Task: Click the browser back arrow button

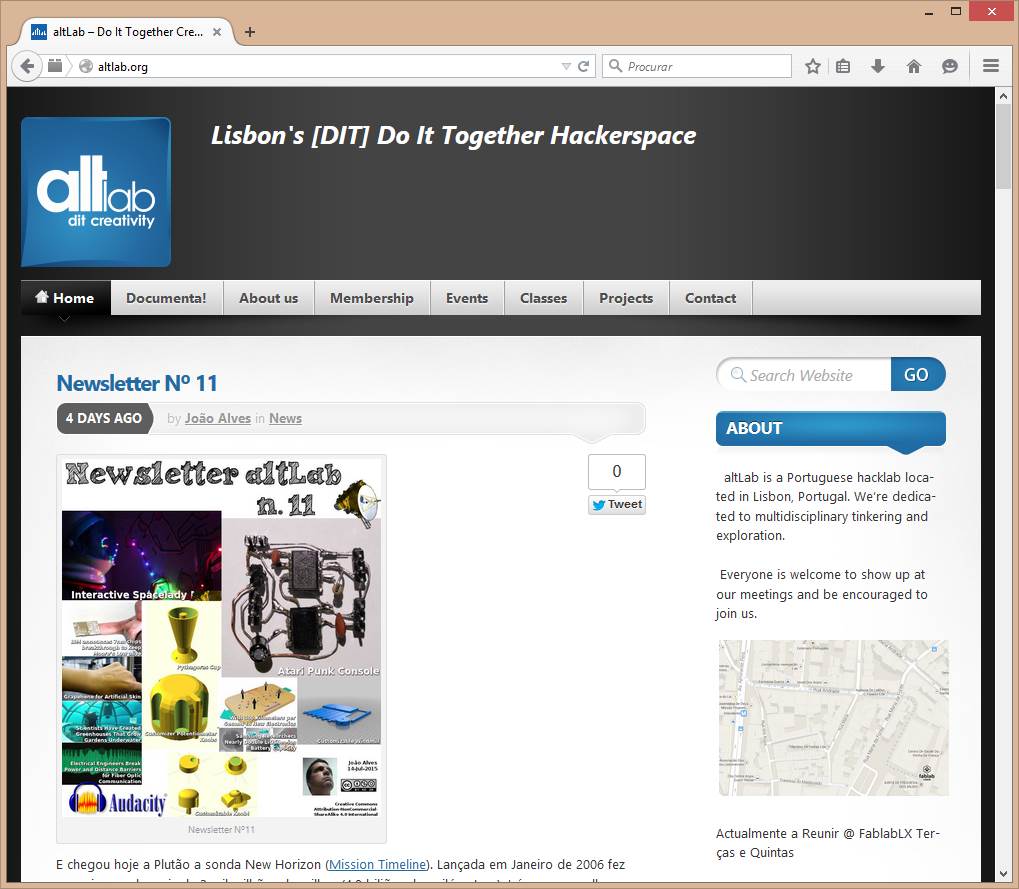Action: click(27, 66)
